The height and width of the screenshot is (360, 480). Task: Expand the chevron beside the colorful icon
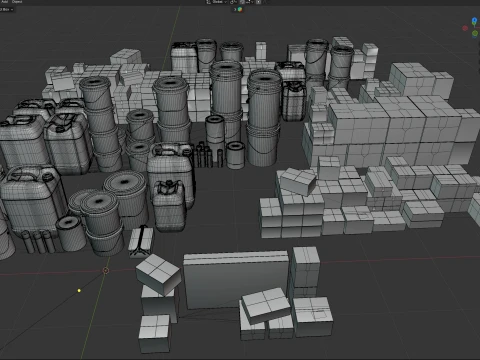(x=235, y=9)
